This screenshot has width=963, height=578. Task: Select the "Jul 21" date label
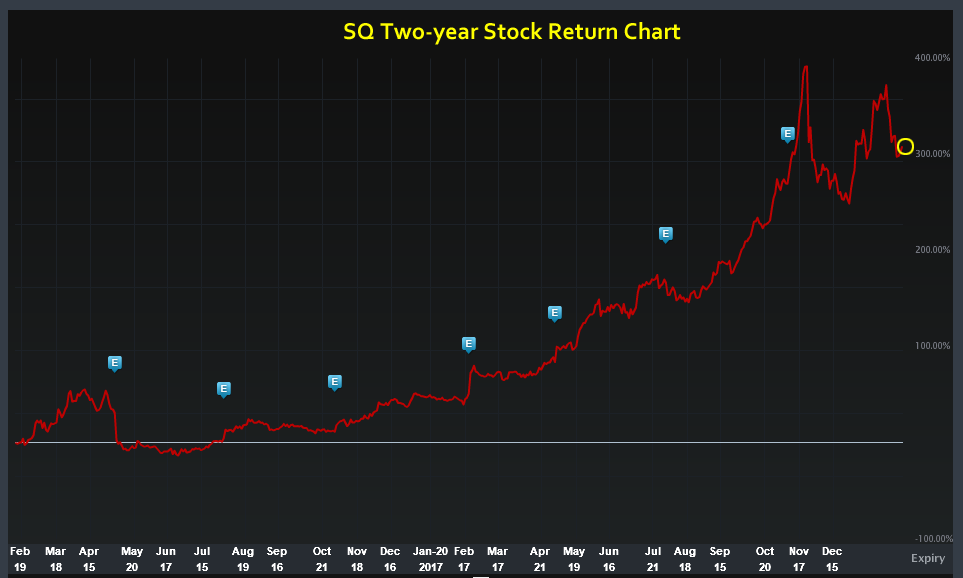tap(653, 559)
